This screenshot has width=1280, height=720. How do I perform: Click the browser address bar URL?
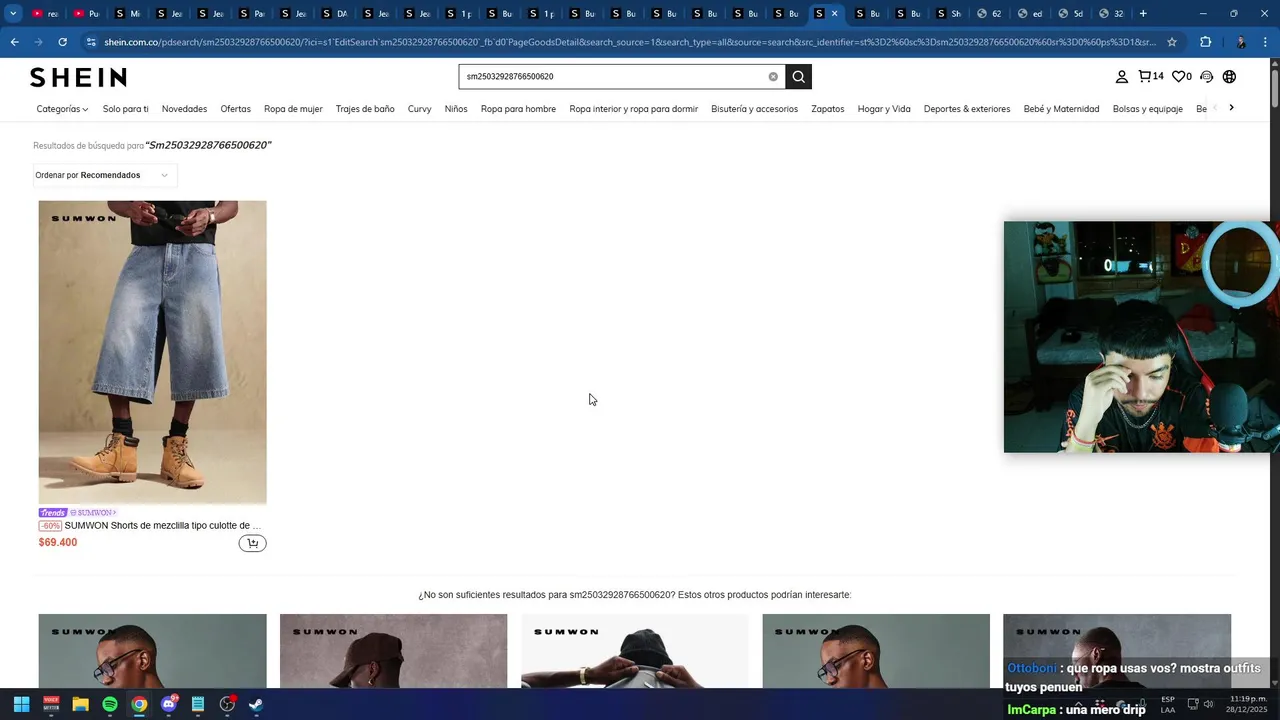click(628, 42)
